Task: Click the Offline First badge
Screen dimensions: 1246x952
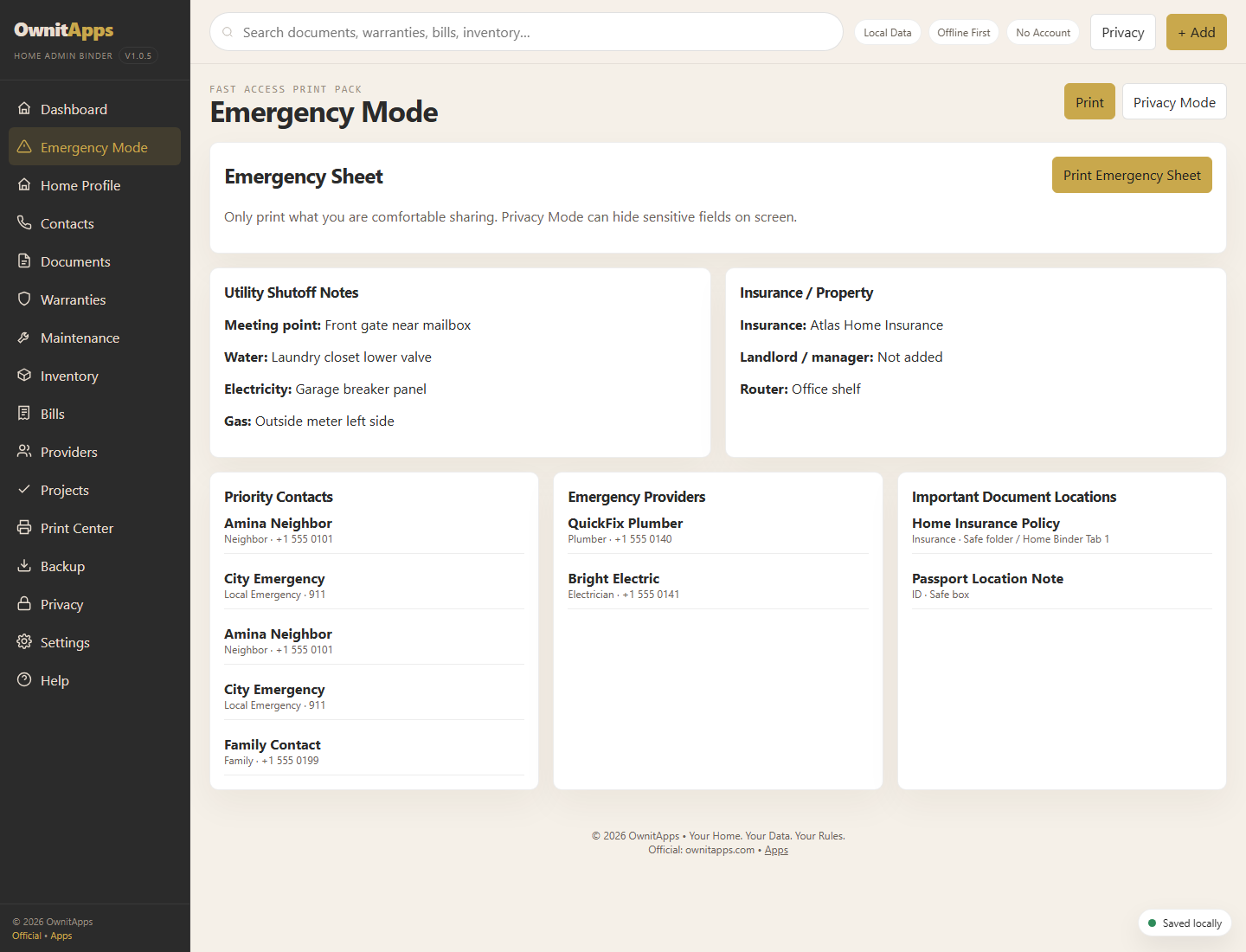Action: pos(963,32)
